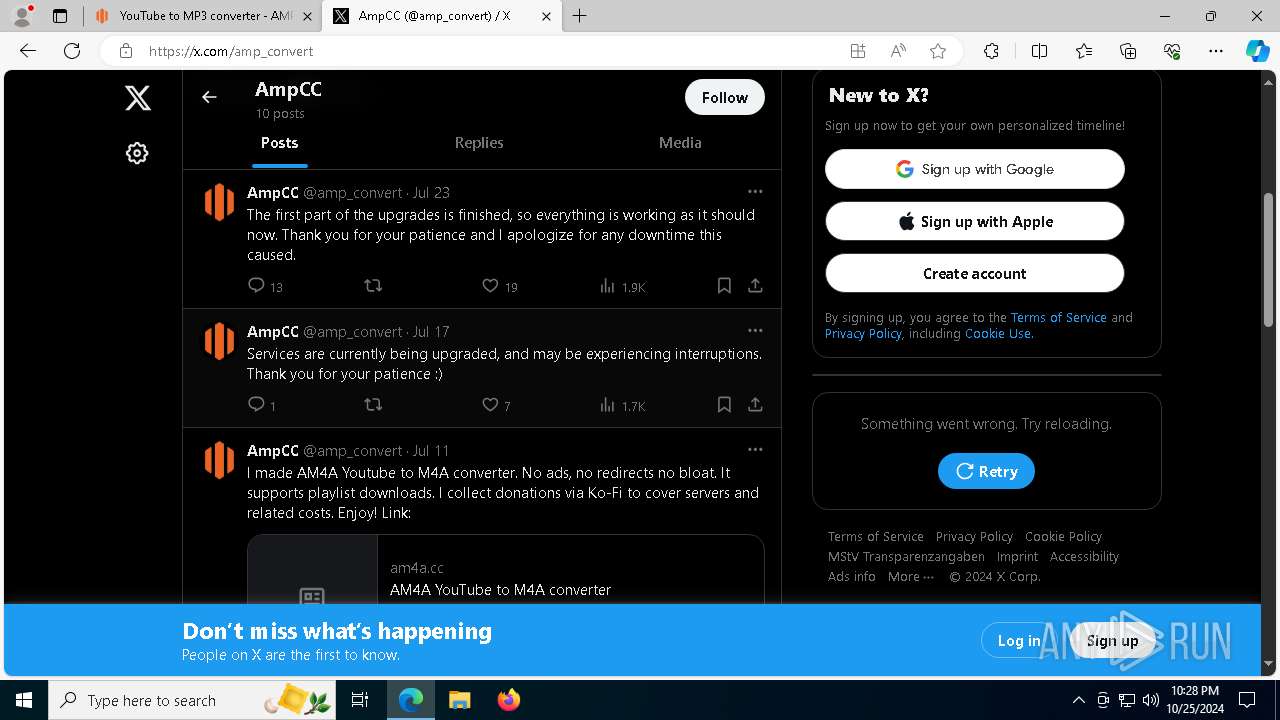Switch to the Media tab

680,143
